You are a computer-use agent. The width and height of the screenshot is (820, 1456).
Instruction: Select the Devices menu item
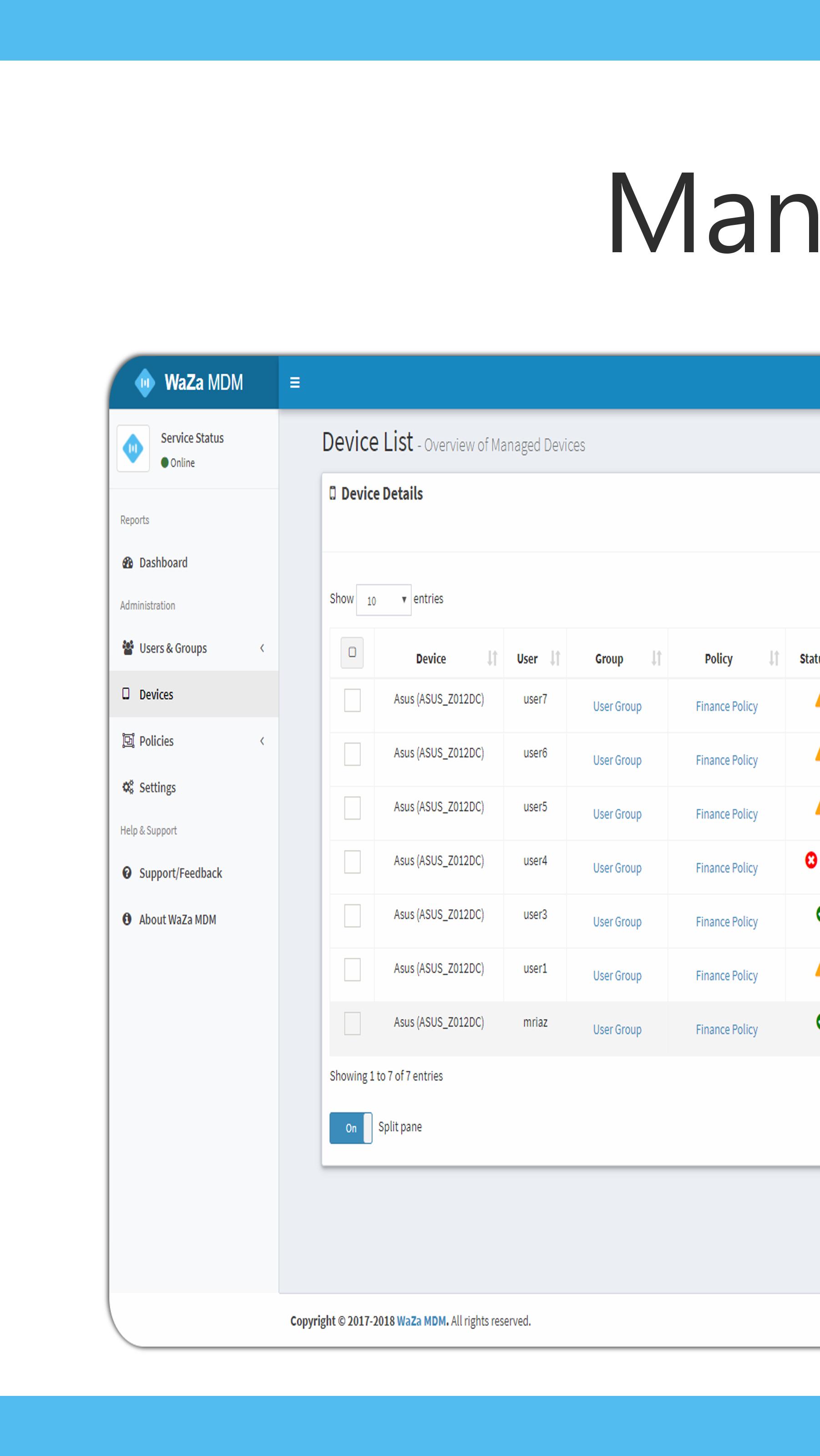(194, 694)
